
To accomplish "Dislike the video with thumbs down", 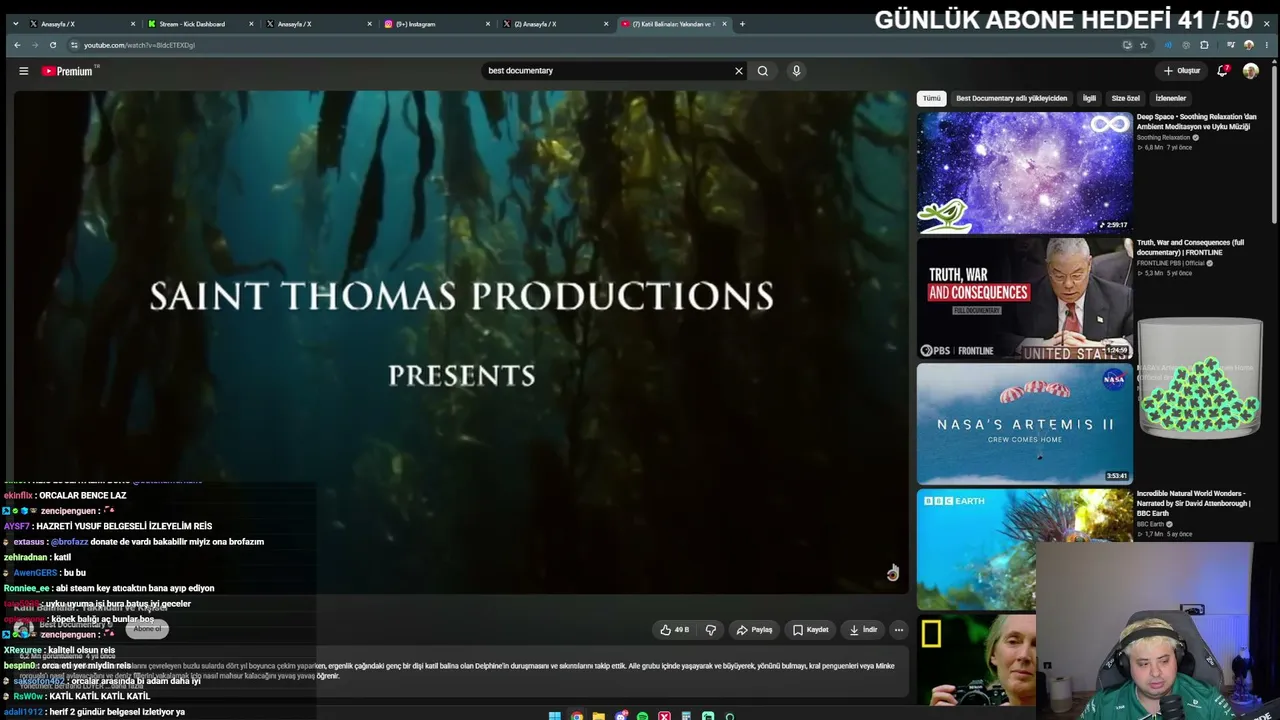I will point(711,630).
